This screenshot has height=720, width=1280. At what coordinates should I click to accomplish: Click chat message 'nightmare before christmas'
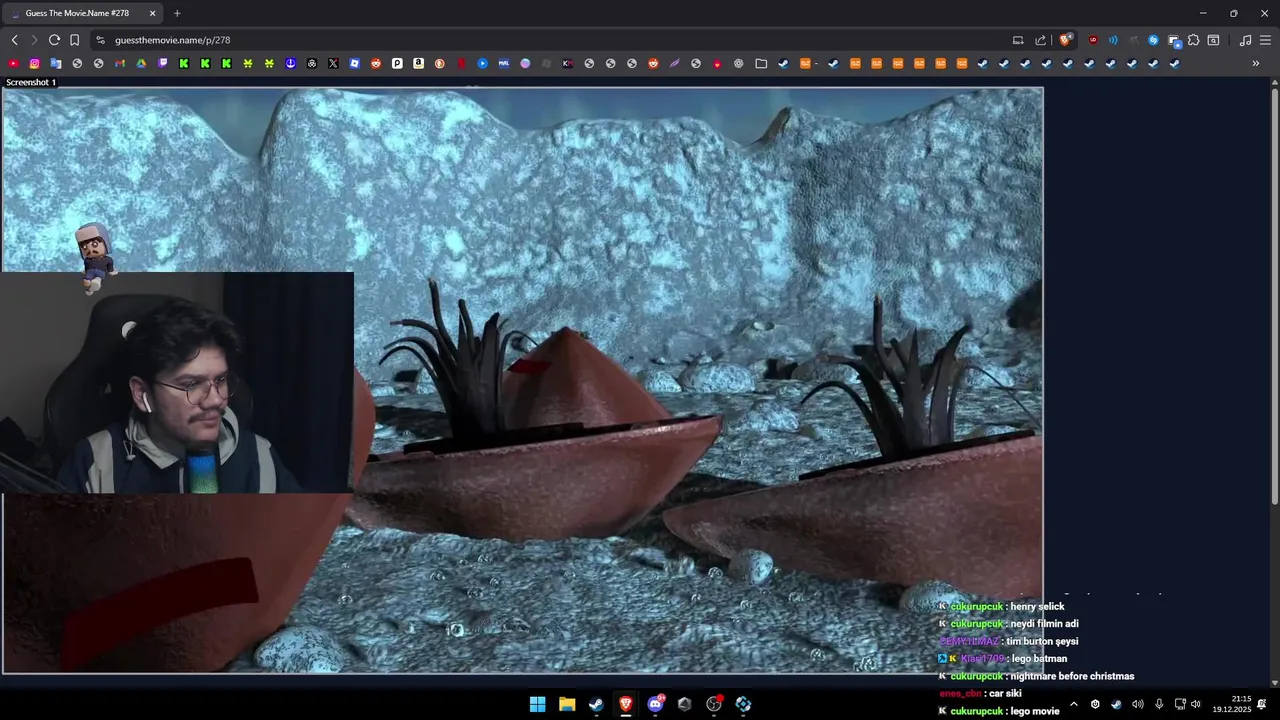[x=1072, y=676]
